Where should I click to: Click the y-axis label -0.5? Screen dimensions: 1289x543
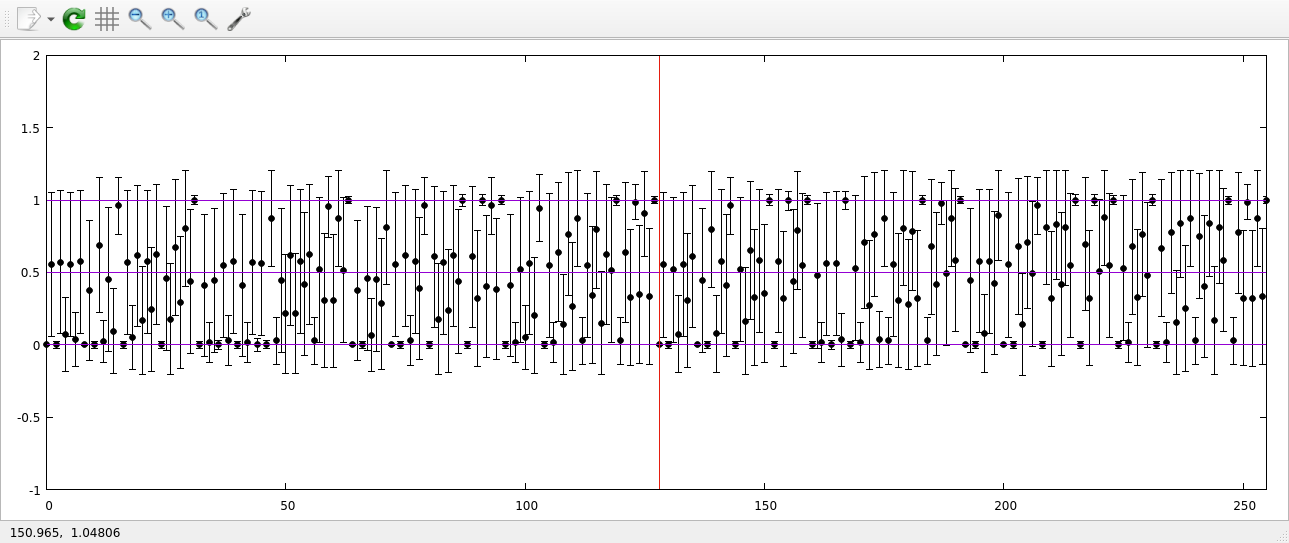[x=29, y=417]
